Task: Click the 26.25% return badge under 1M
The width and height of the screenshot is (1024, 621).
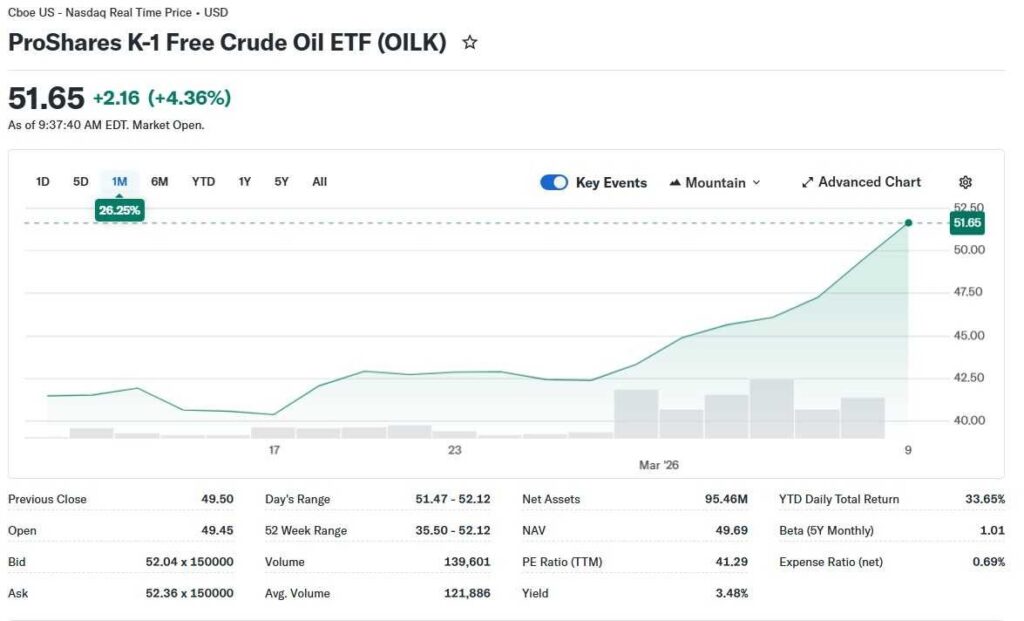Action: click(x=119, y=209)
